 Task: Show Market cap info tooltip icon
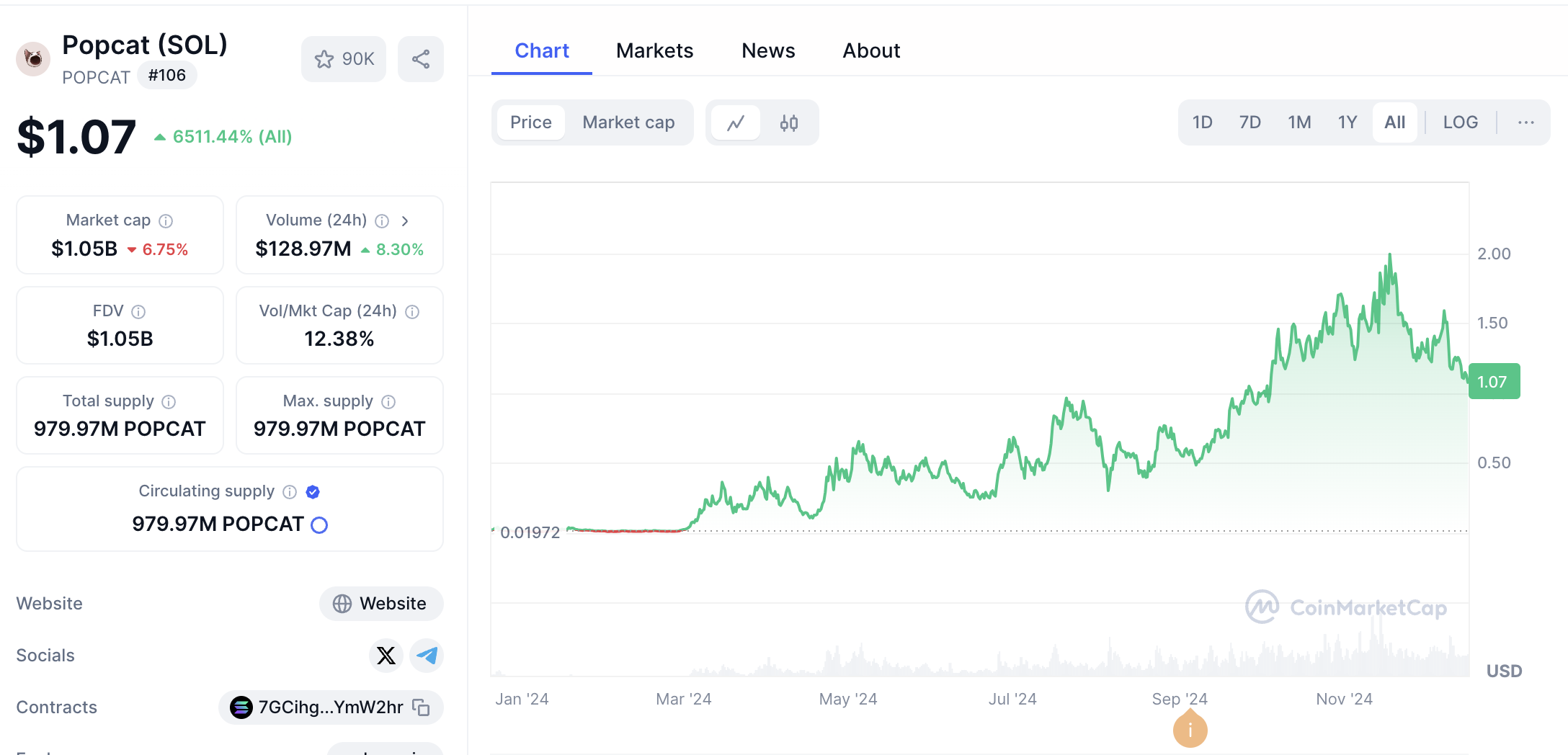(166, 220)
